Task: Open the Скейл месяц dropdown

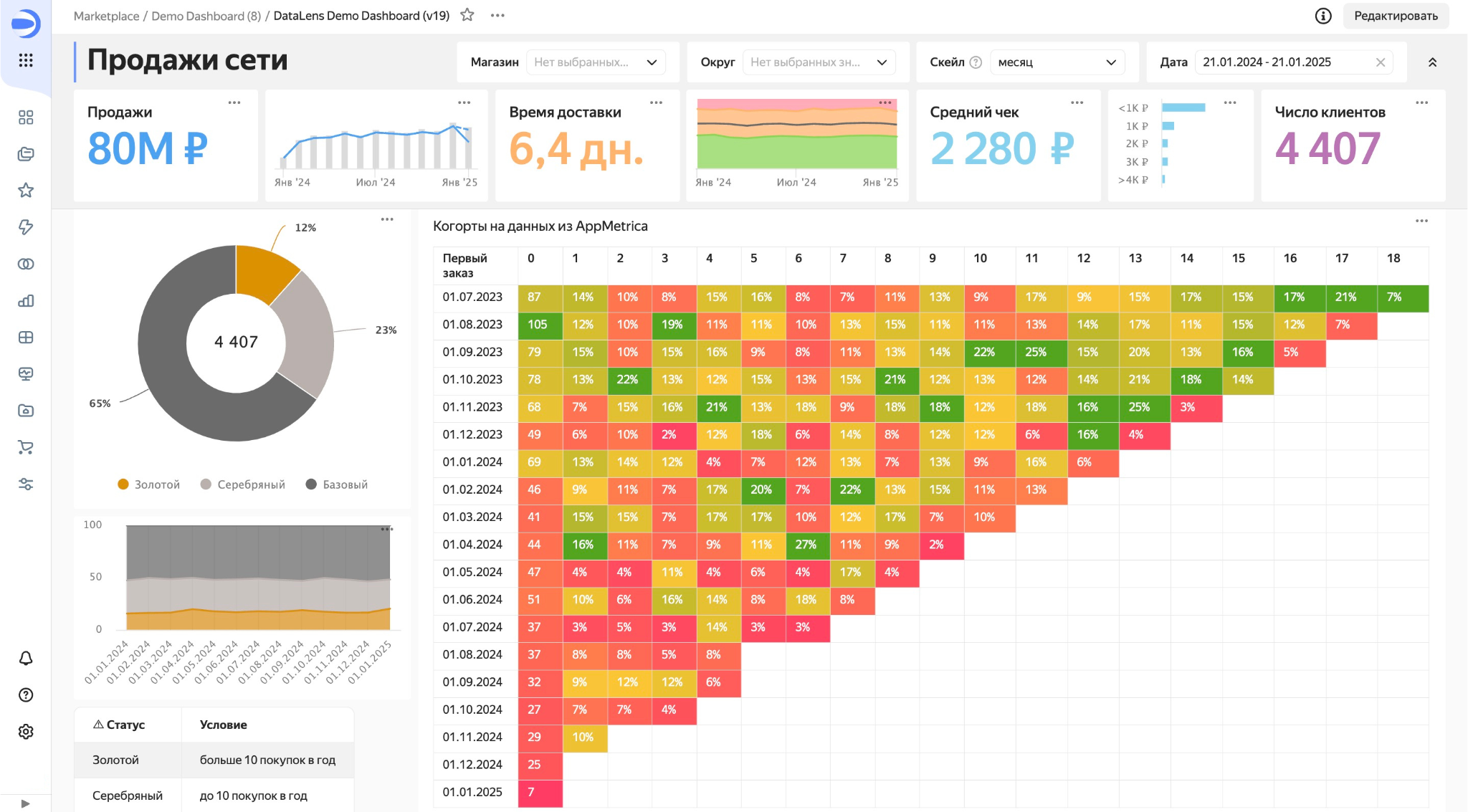Action: click(1057, 62)
